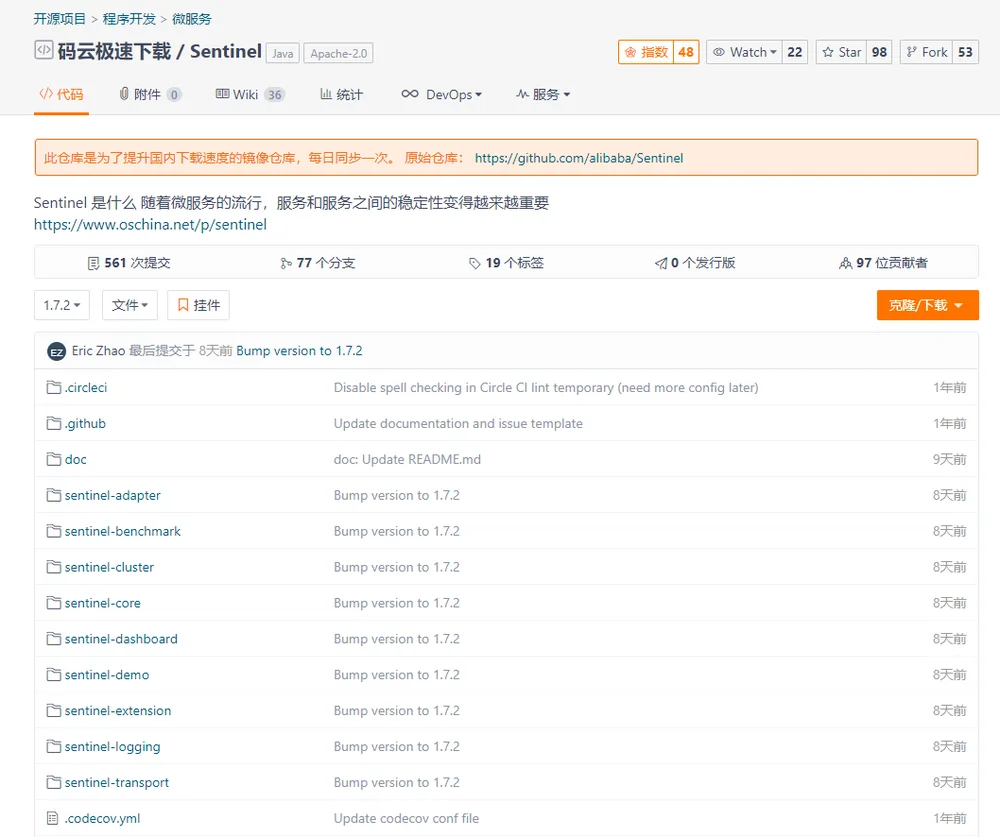Open the oschina.net/p/sentinel link
1000x837 pixels.
point(150,225)
